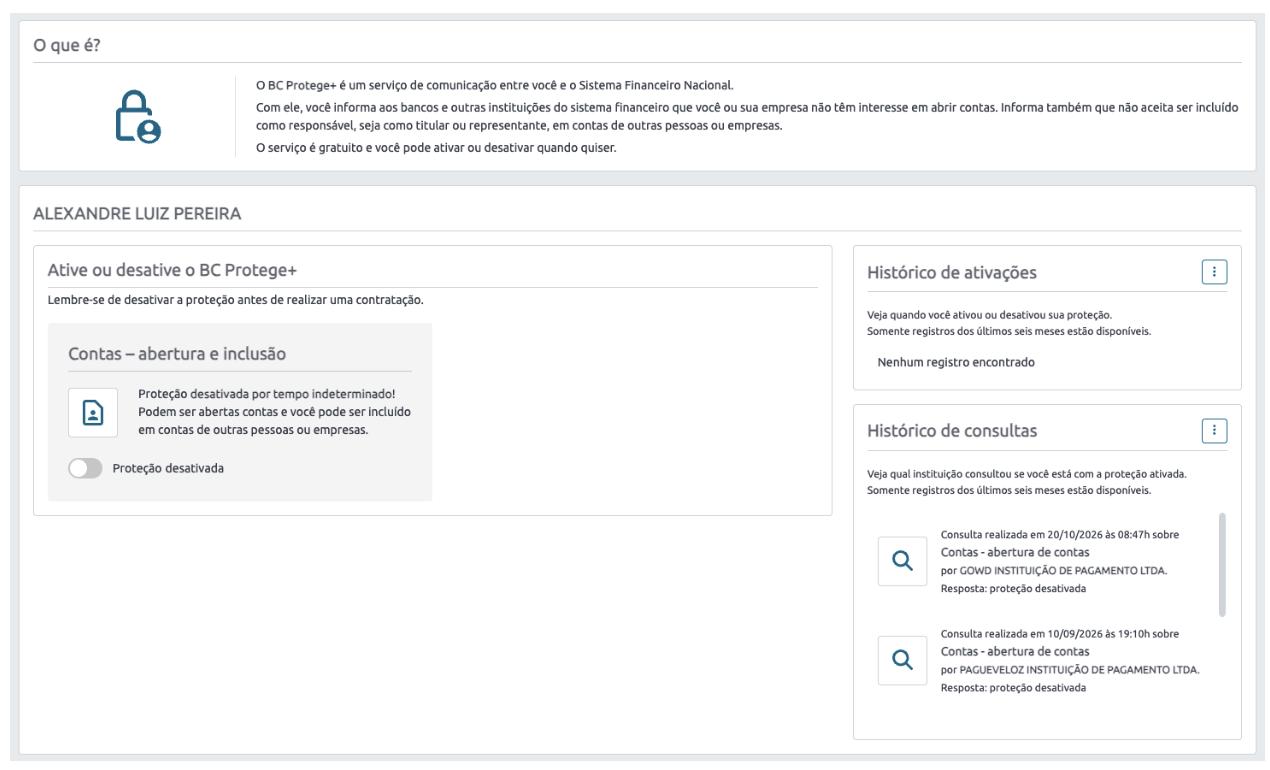Click the "O que é?" heading
Image resolution: width=1270 pixels, height=770 pixels.
pyautogui.click(x=67, y=46)
